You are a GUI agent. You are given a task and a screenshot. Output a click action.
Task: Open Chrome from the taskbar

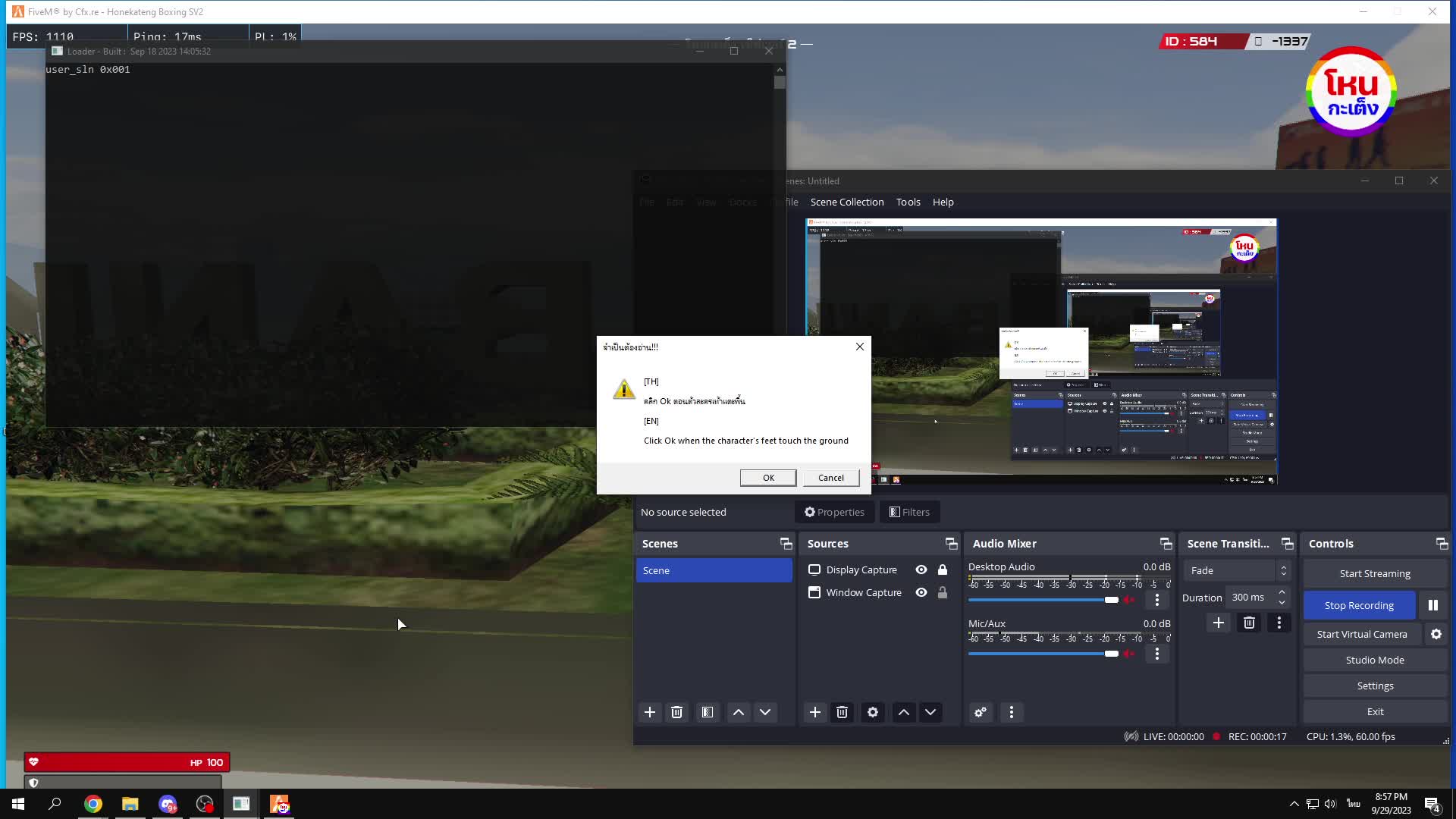click(93, 804)
